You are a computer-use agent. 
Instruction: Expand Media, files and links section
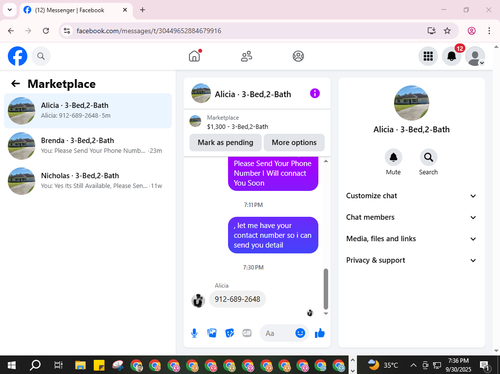tap(411, 239)
